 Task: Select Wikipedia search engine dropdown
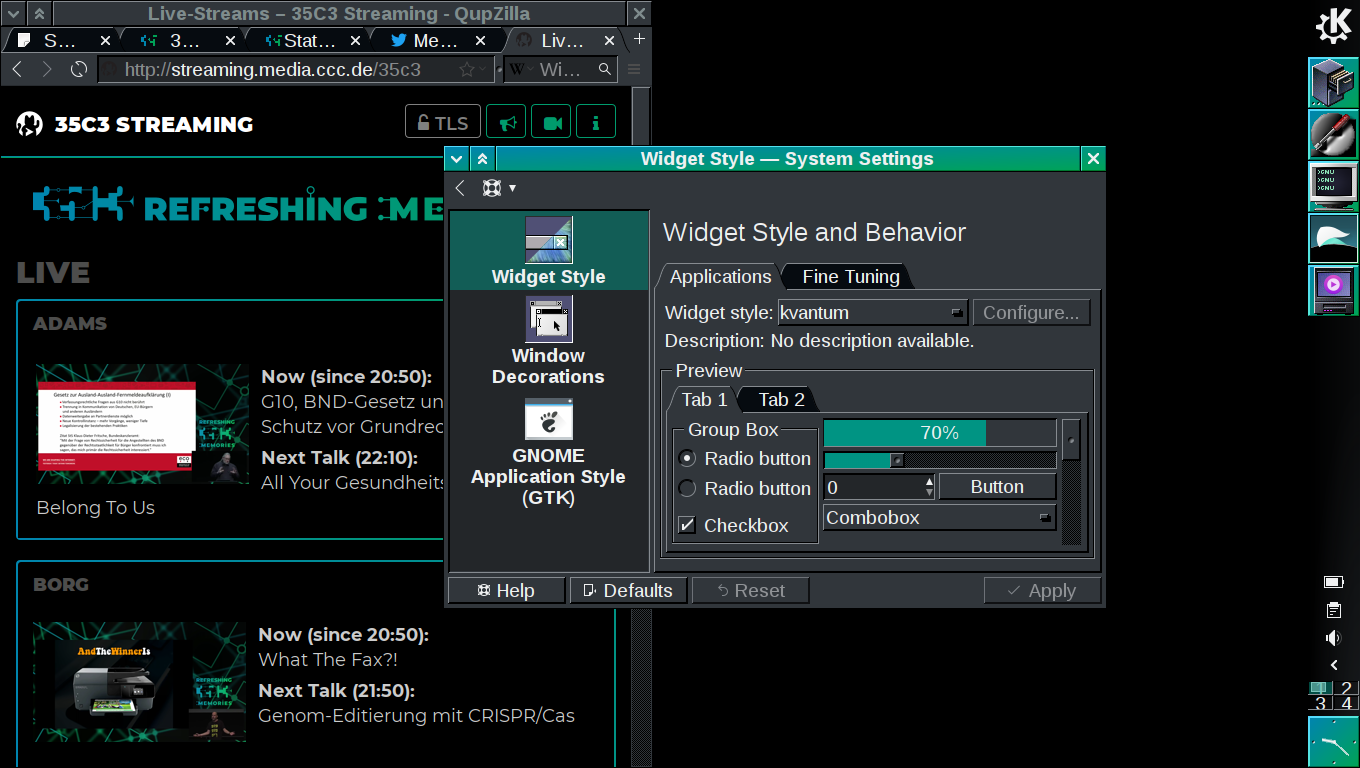click(520, 70)
